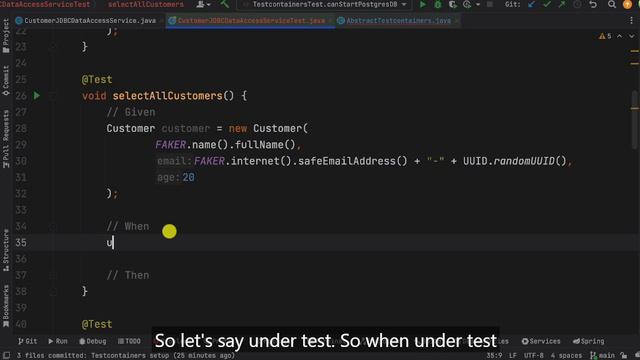
Task: Click randomUUID() in the email line
Action: click(530, 161)
